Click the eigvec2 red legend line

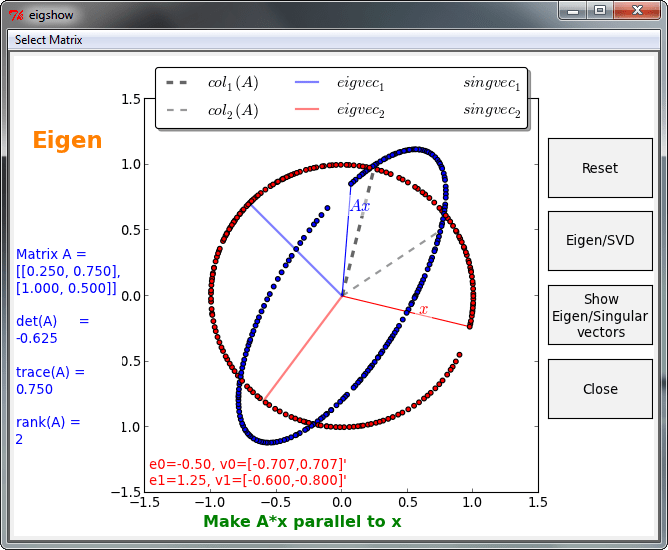(x=307, y=111)
